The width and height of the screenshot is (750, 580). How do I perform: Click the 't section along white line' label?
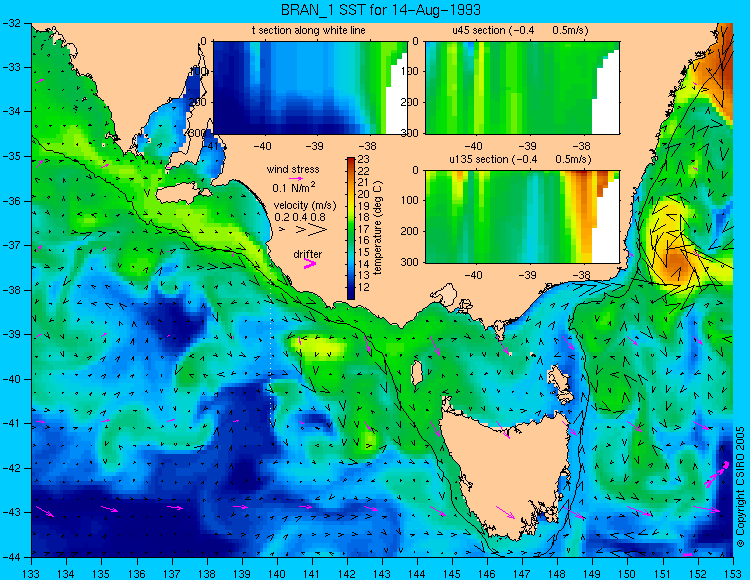point(309,30)
